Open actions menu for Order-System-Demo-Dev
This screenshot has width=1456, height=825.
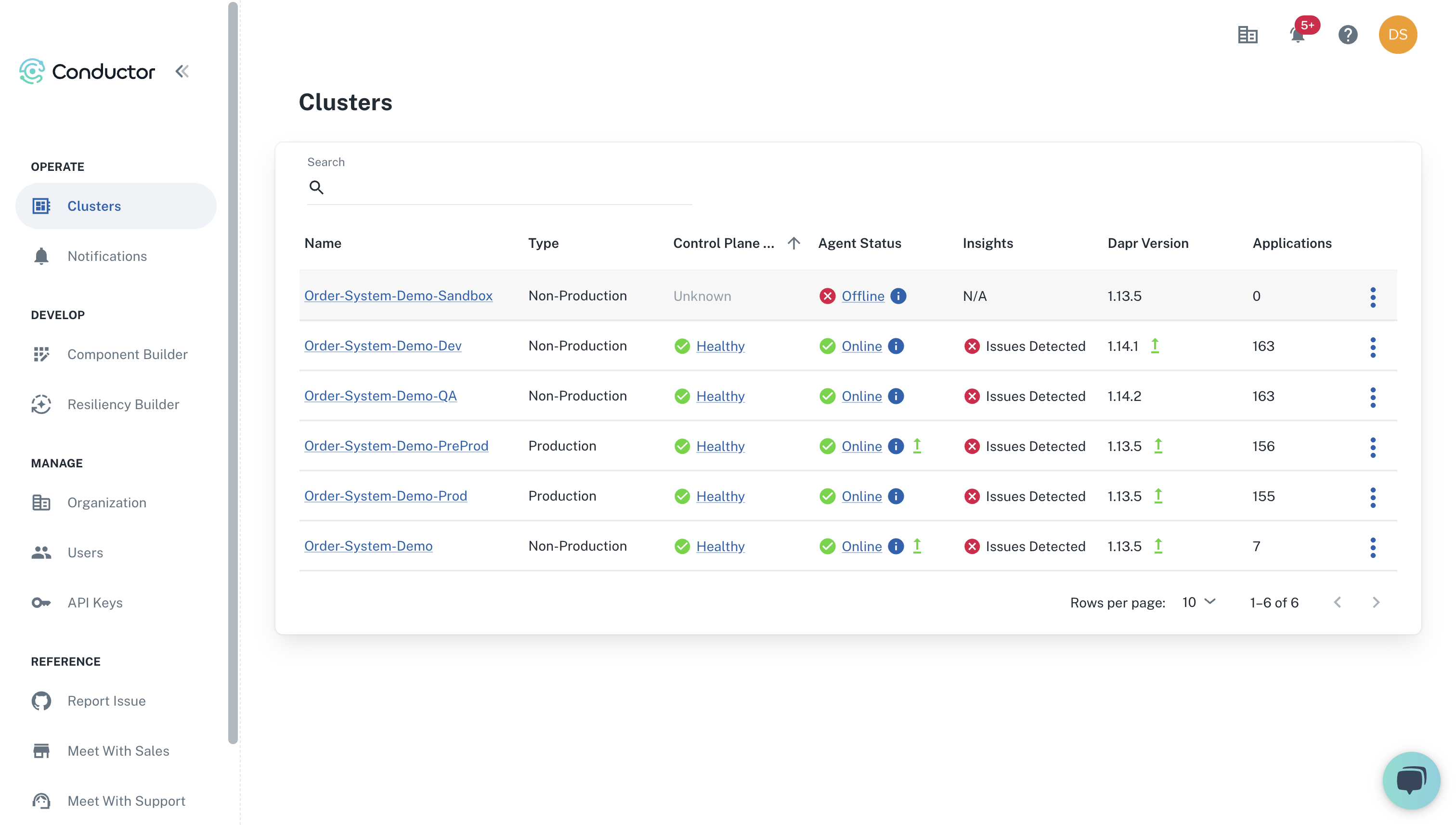click(x=1373, y=348)
